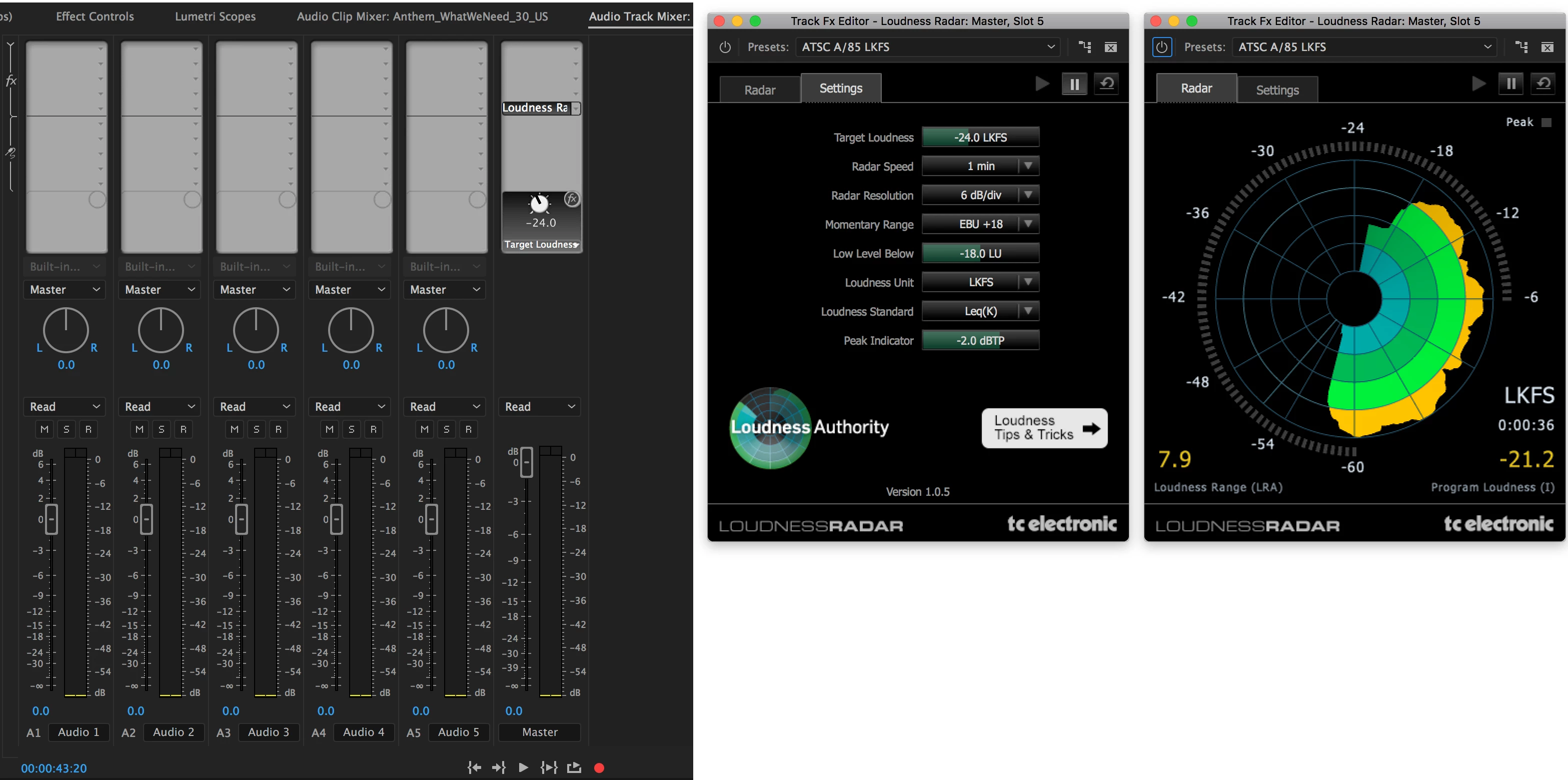Pause the Loudness Radar in Settings window
The height and width of the screenshot is (780, 1568).
[1074, 85]
